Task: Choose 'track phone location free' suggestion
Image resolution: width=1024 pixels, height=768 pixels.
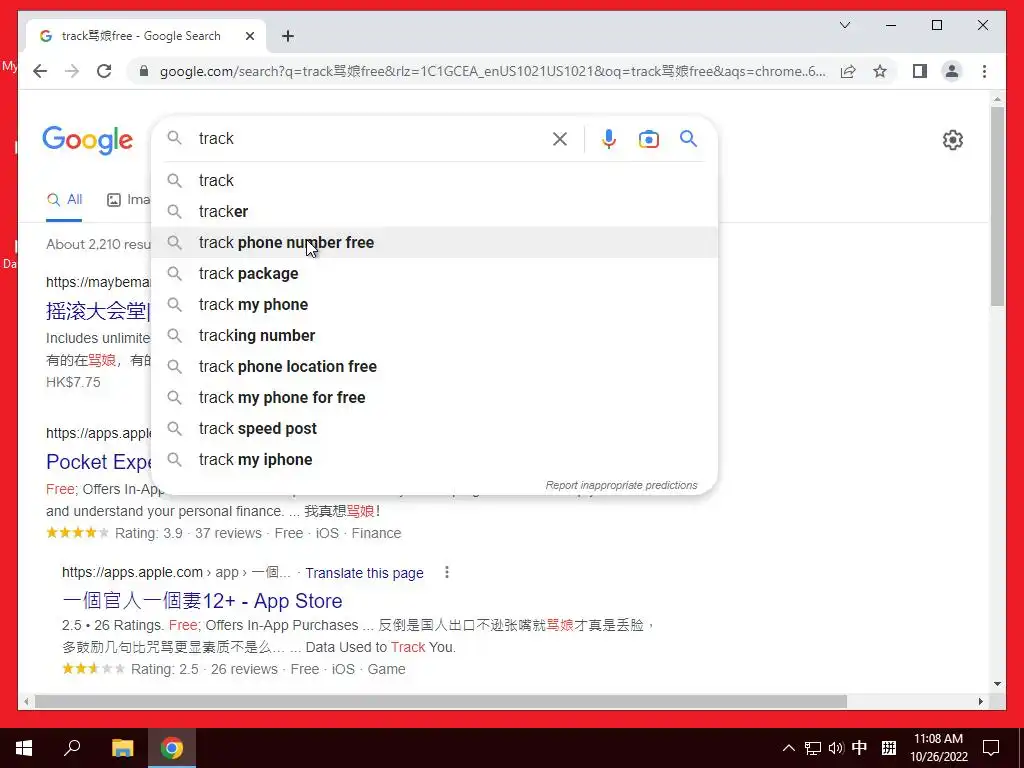Action: (x=434, y=366)
